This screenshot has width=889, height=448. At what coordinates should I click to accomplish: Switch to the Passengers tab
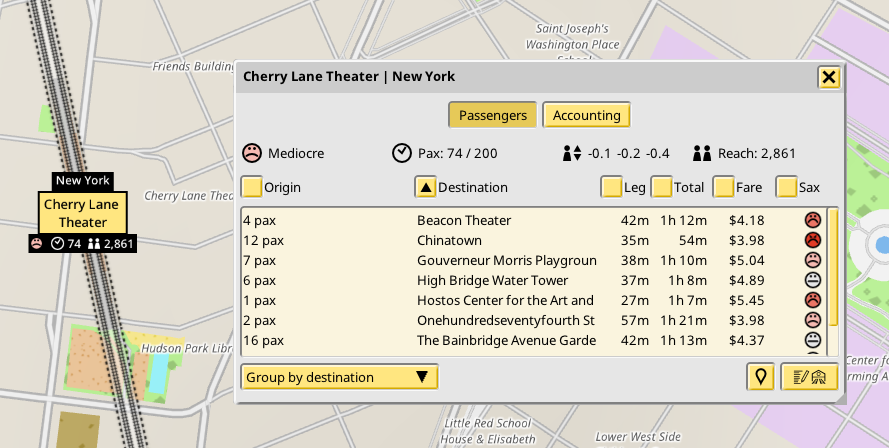click(493, 115)
